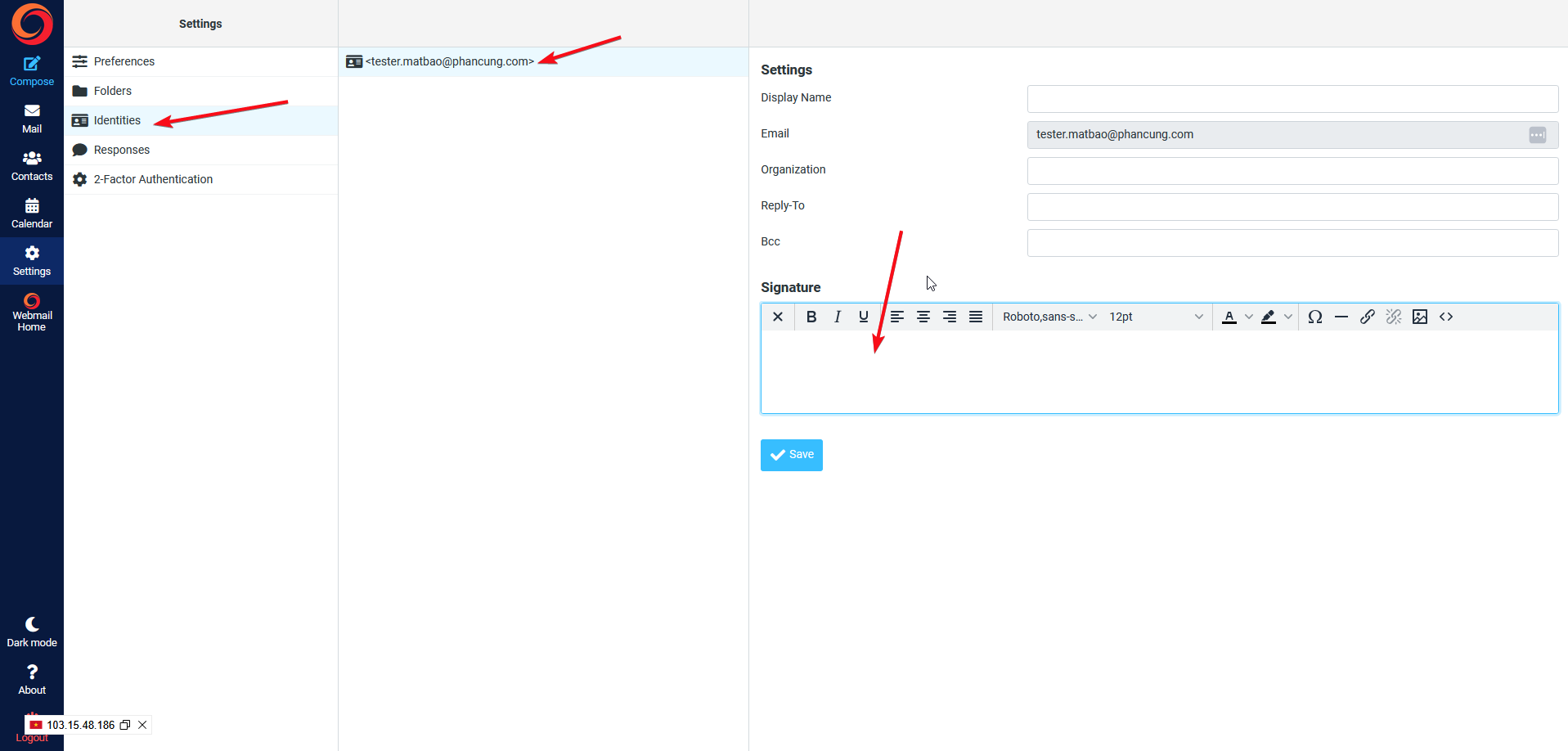Justify the signature text alignment
This screenshot has height=751, width=1568.
(975, 317)
